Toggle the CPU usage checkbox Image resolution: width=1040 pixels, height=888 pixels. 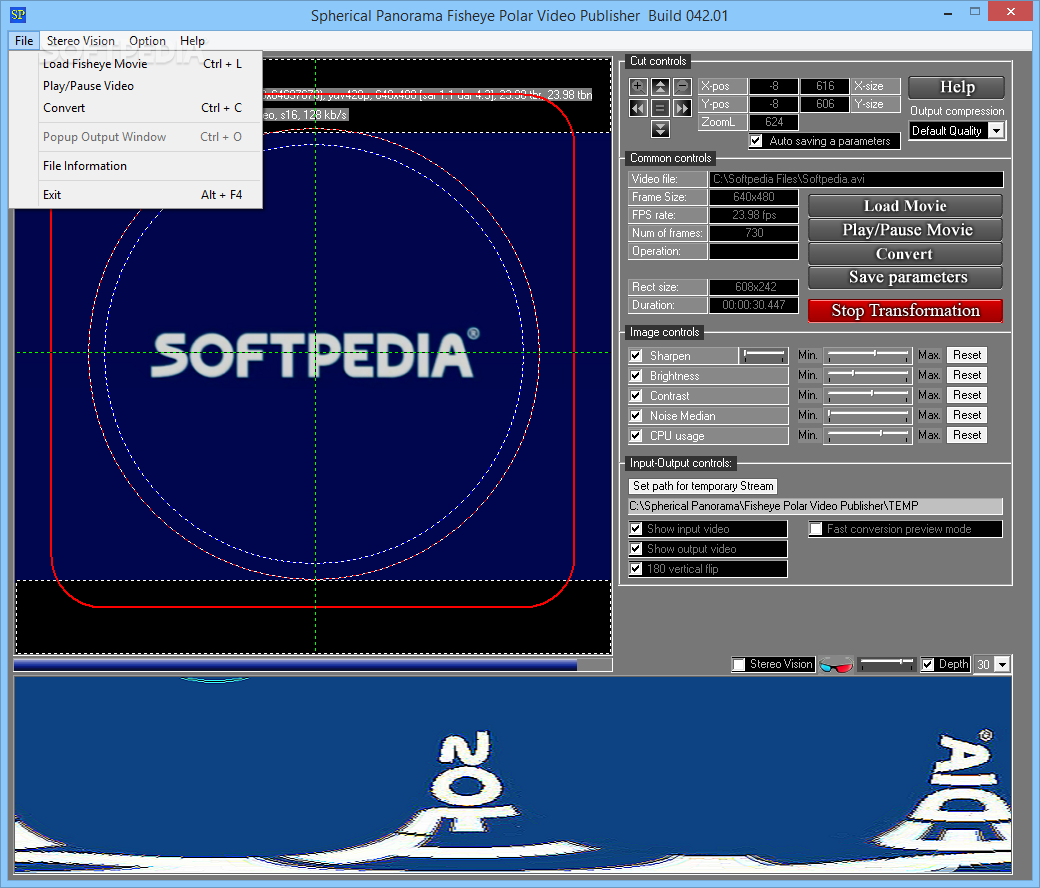[x=635, y=436]
